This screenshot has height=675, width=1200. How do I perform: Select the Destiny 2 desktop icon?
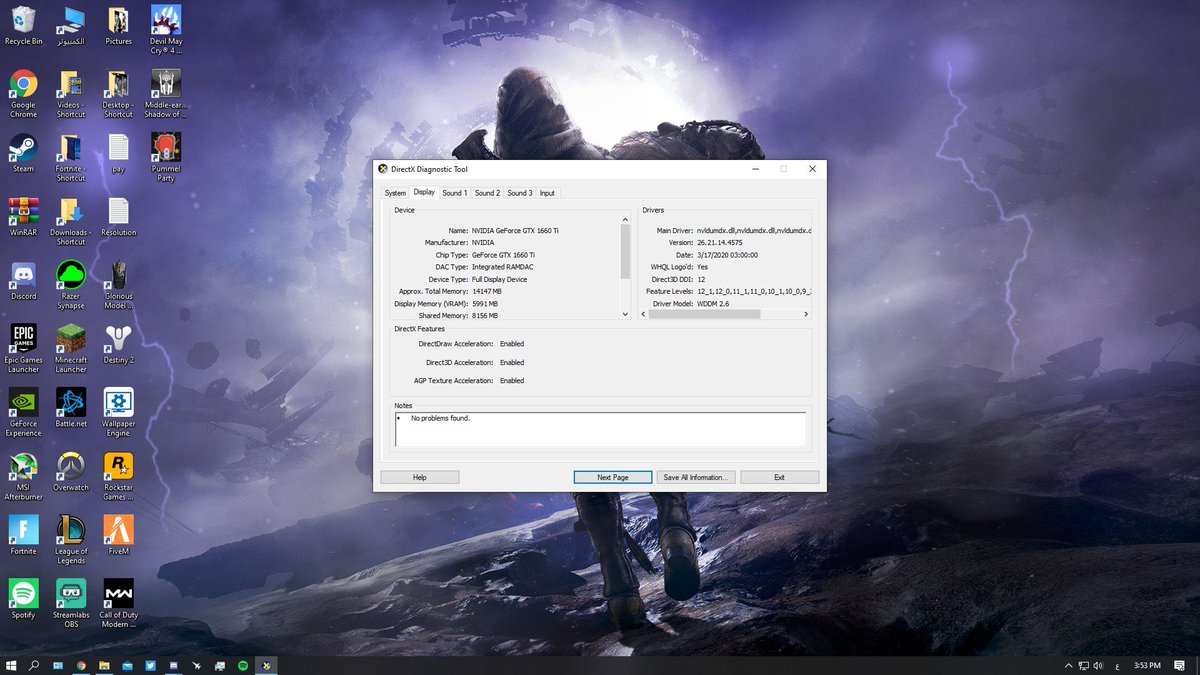click(118, 343)
